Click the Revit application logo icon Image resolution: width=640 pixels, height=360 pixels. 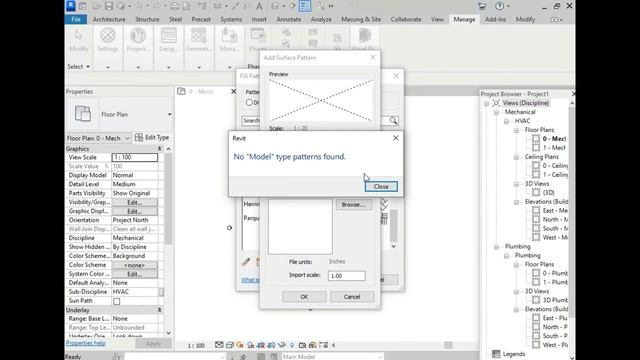coord(71,5)
